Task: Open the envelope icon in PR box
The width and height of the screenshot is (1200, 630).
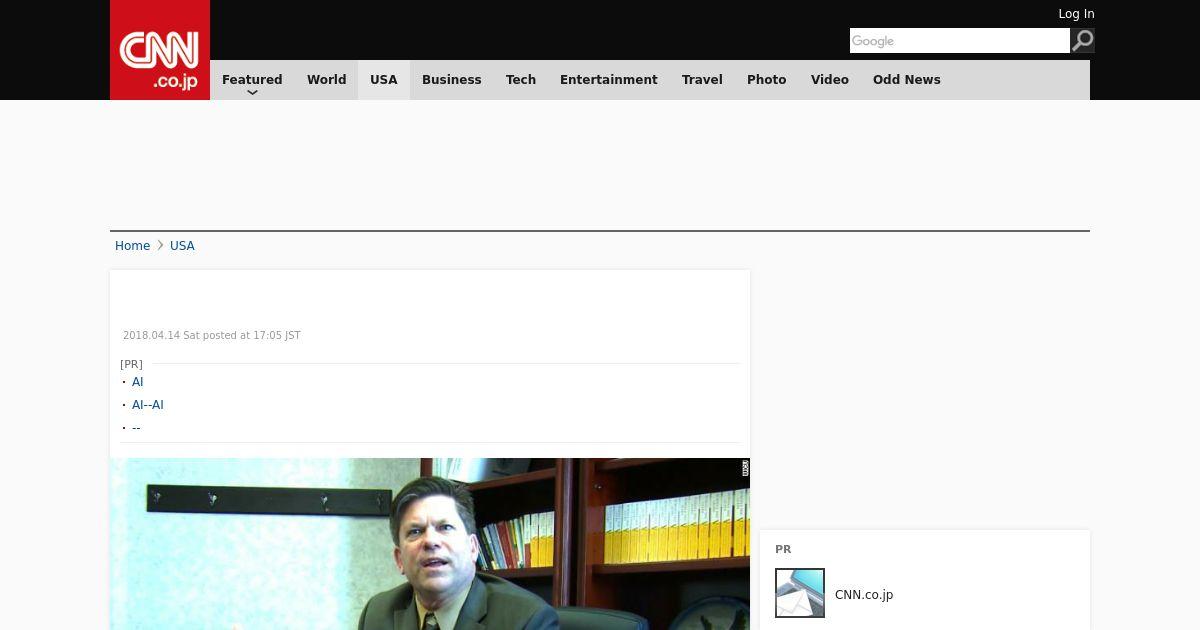Action: pos(800,593)
